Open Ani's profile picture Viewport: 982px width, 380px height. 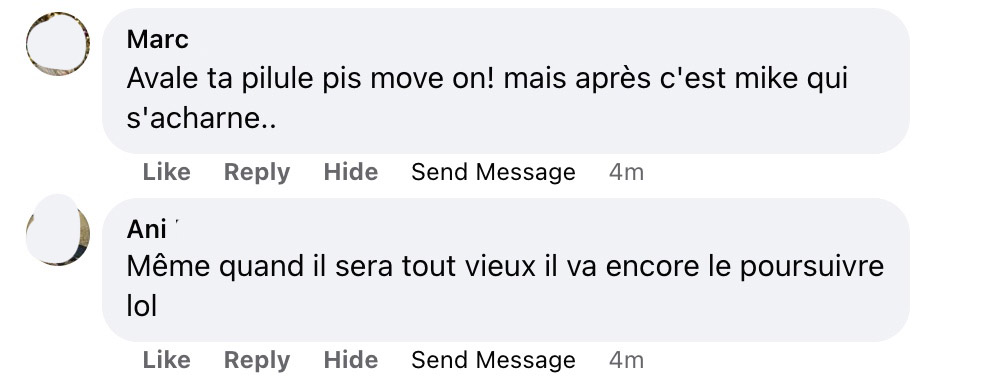point(58,232)
